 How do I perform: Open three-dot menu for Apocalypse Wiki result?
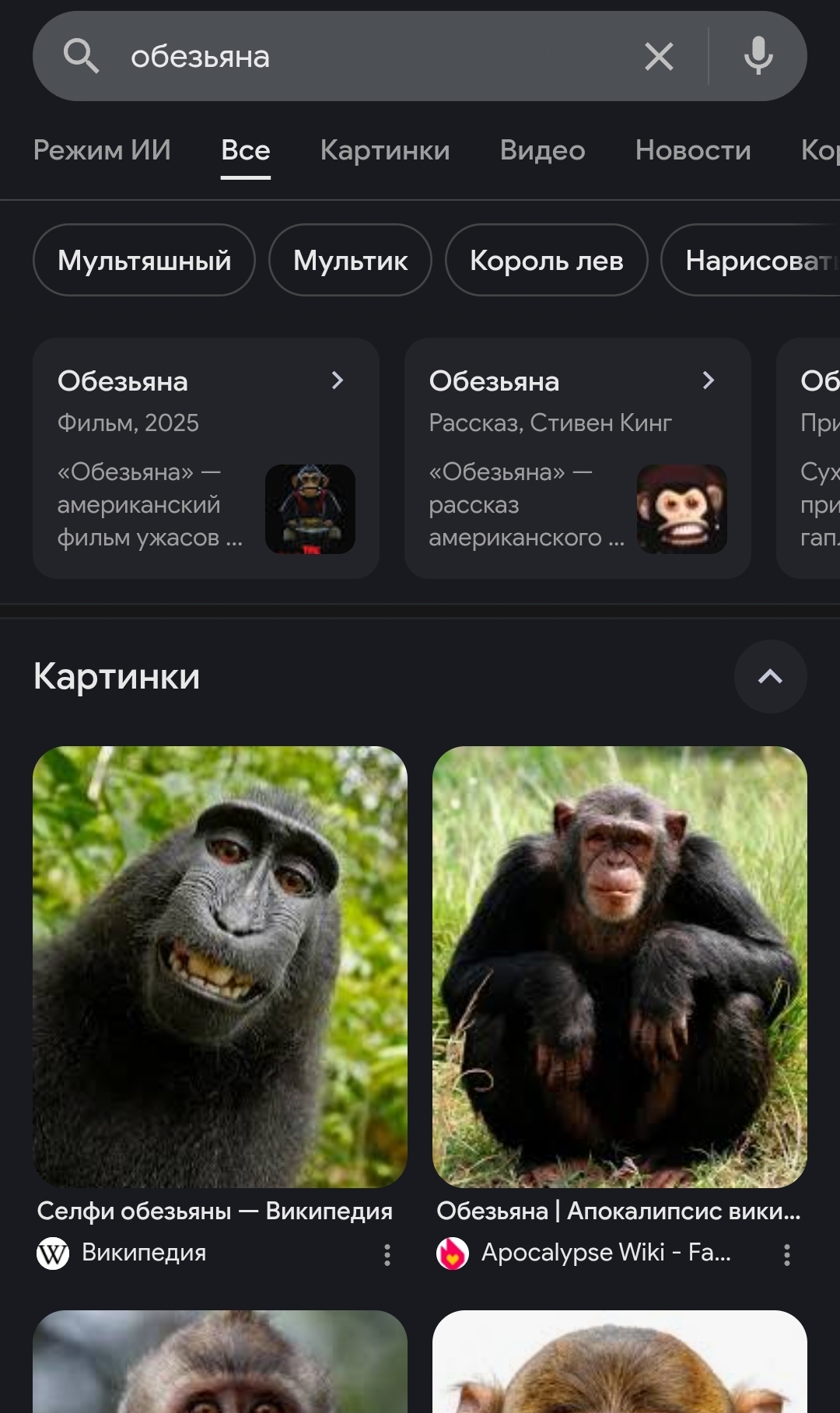click(787, 1254)
